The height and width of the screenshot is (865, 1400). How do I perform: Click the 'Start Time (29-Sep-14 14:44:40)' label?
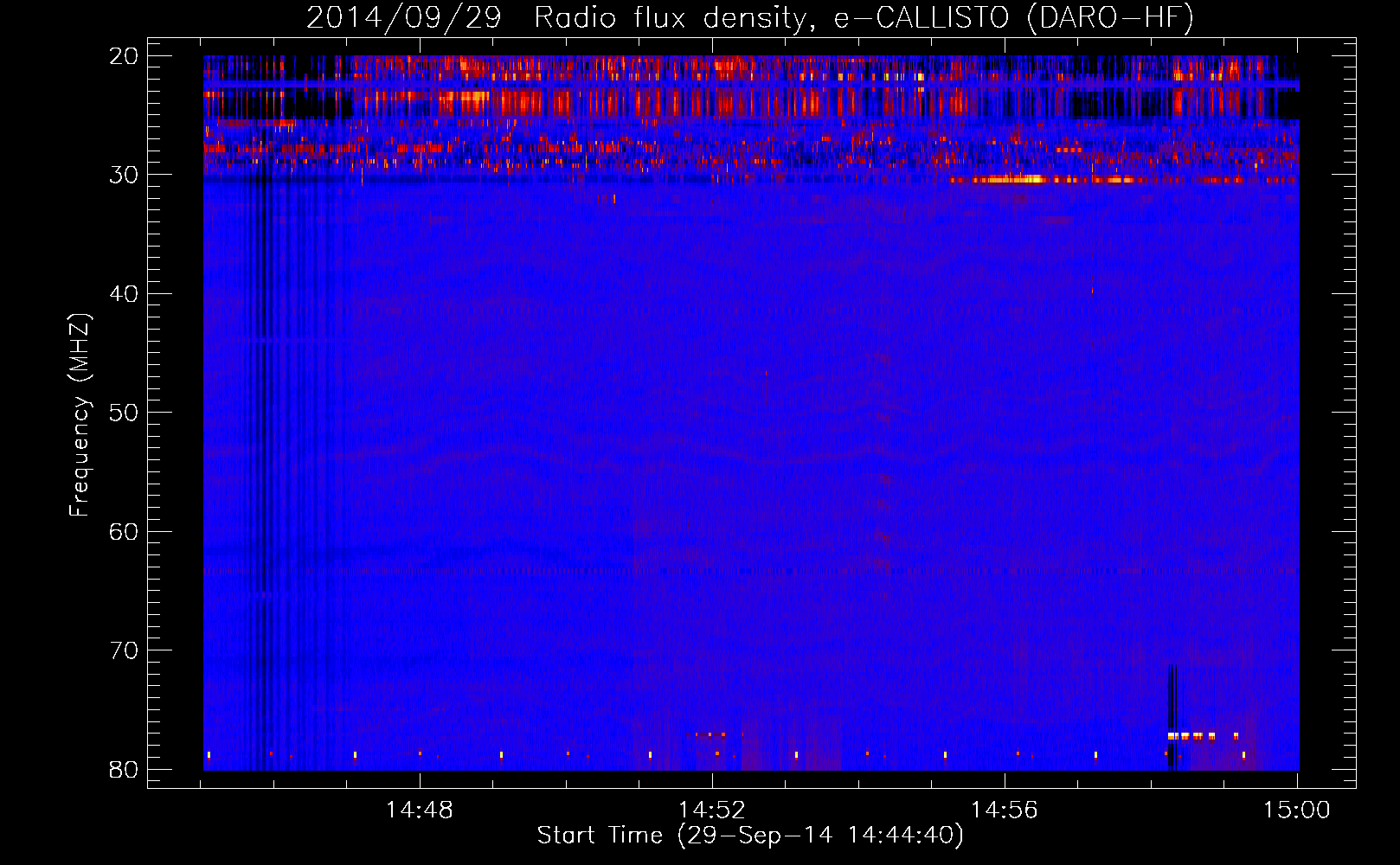coord(750,836)
